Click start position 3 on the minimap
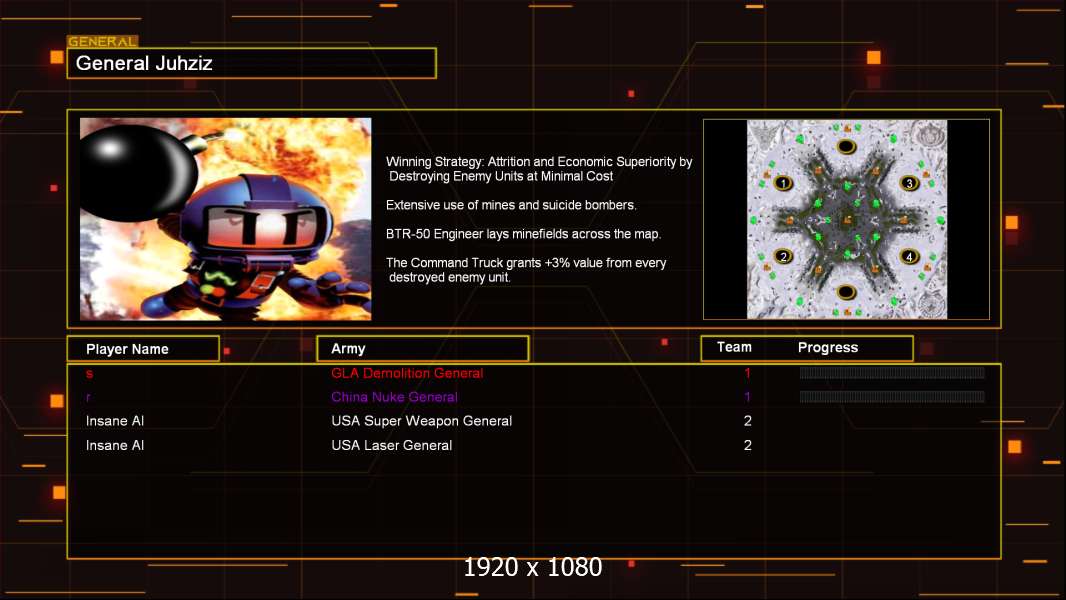Viewport: 1066px width, 600px height. click(x=909, y=183)
